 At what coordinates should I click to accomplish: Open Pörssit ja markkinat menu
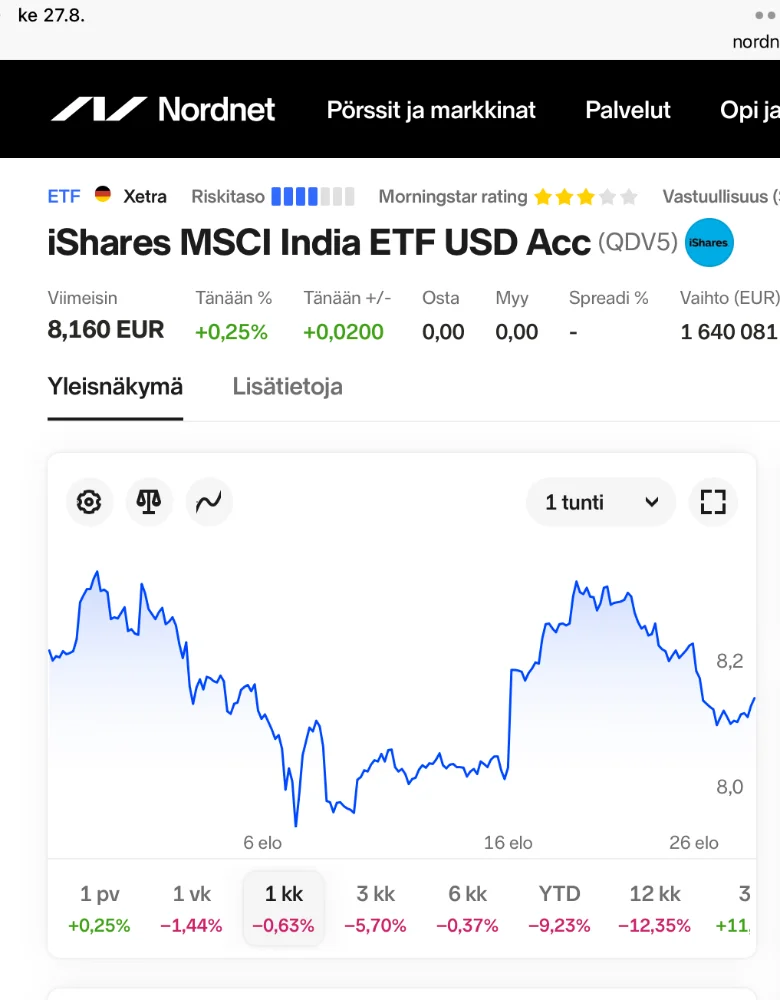click(x=431, y=110)
